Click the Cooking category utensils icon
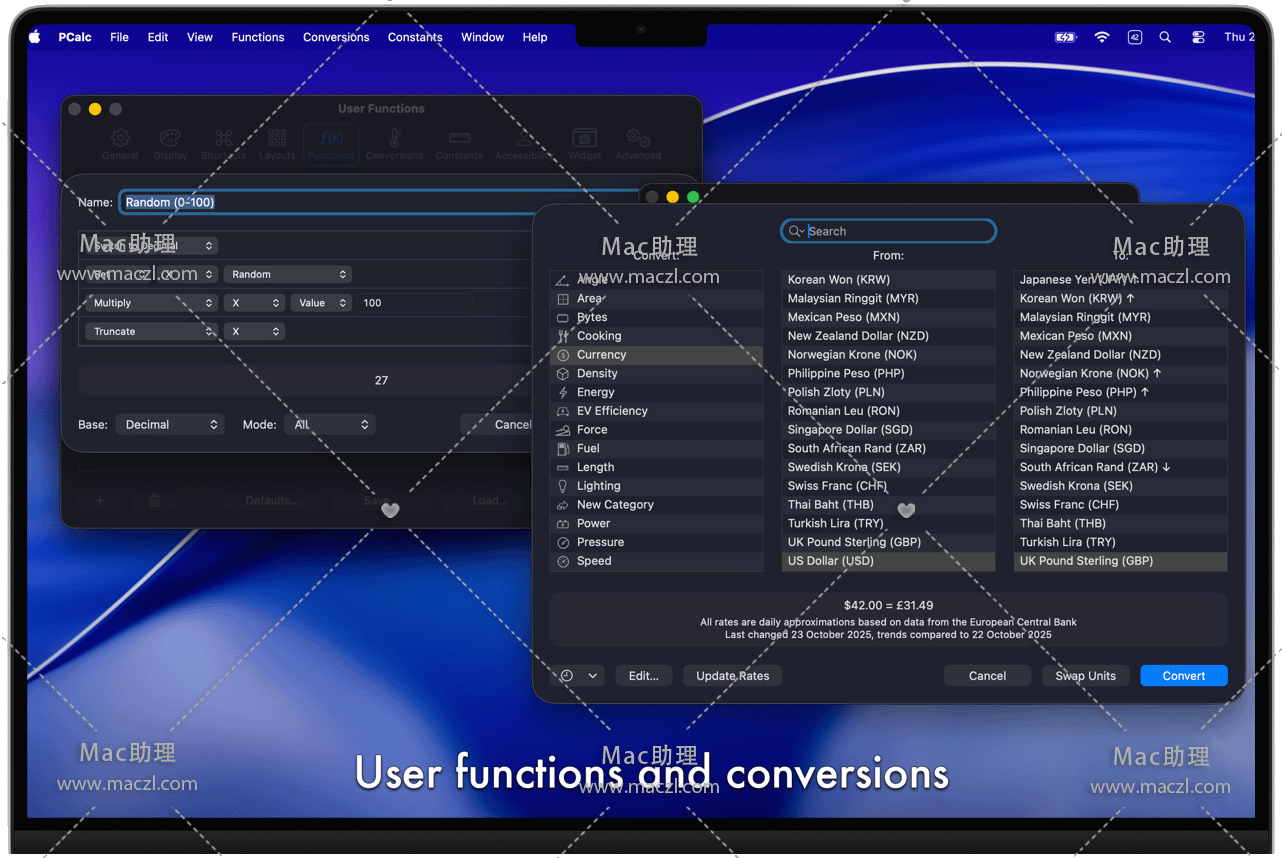The width and height of the screenshot is (1282, 858). click(x=563, y=336)
